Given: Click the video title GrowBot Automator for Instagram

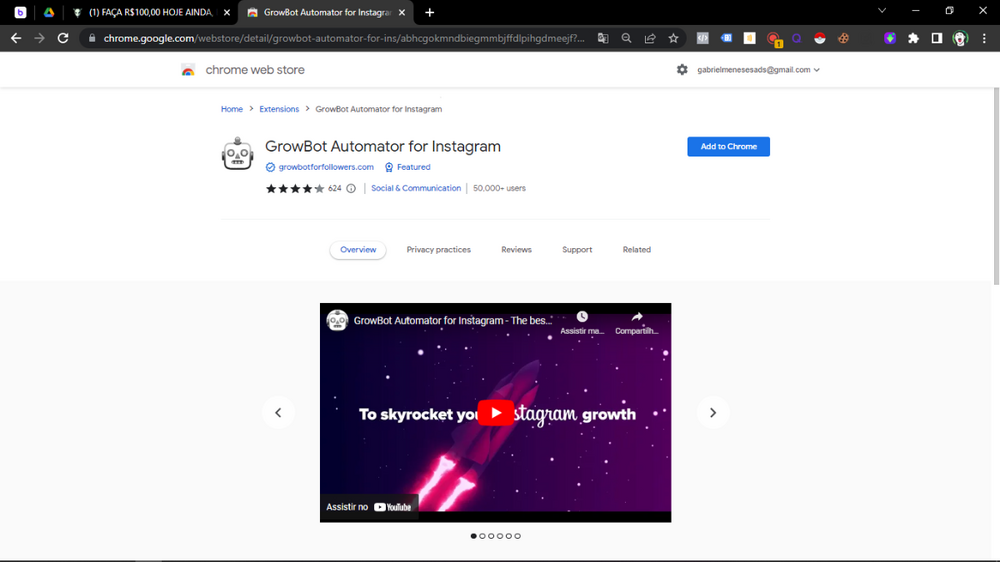Looking at the screenshot, I should [x=453, y=320].
